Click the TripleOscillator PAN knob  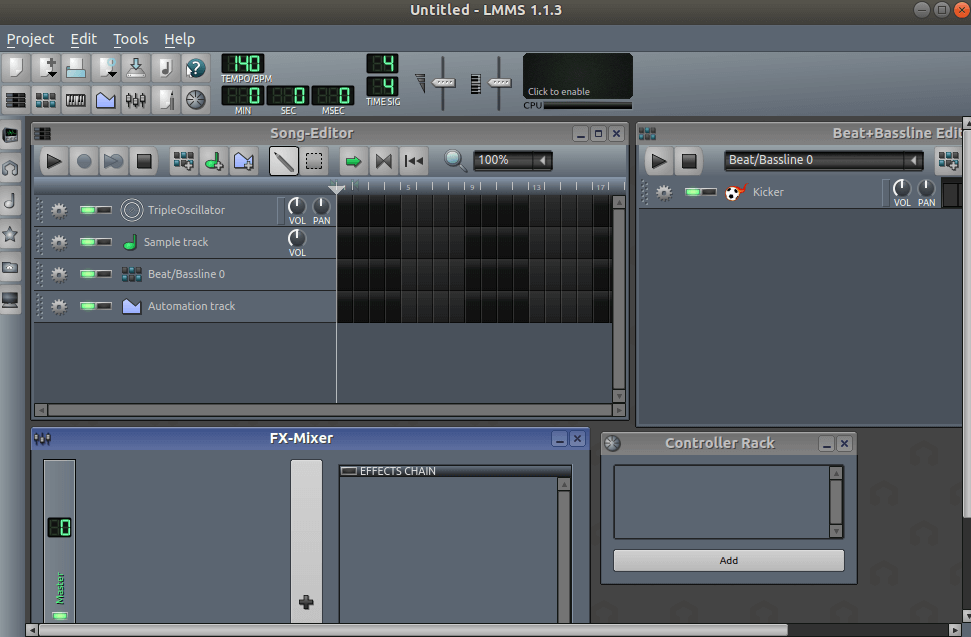(x=321, y=207)
